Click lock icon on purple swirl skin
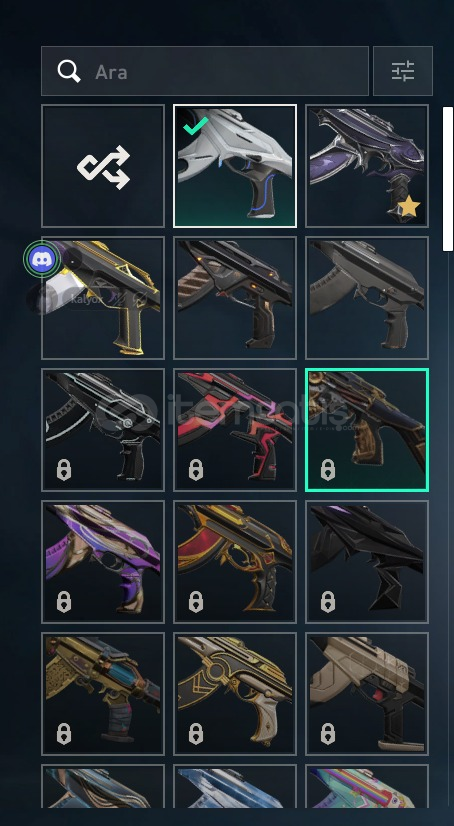 tap(64, 601)
